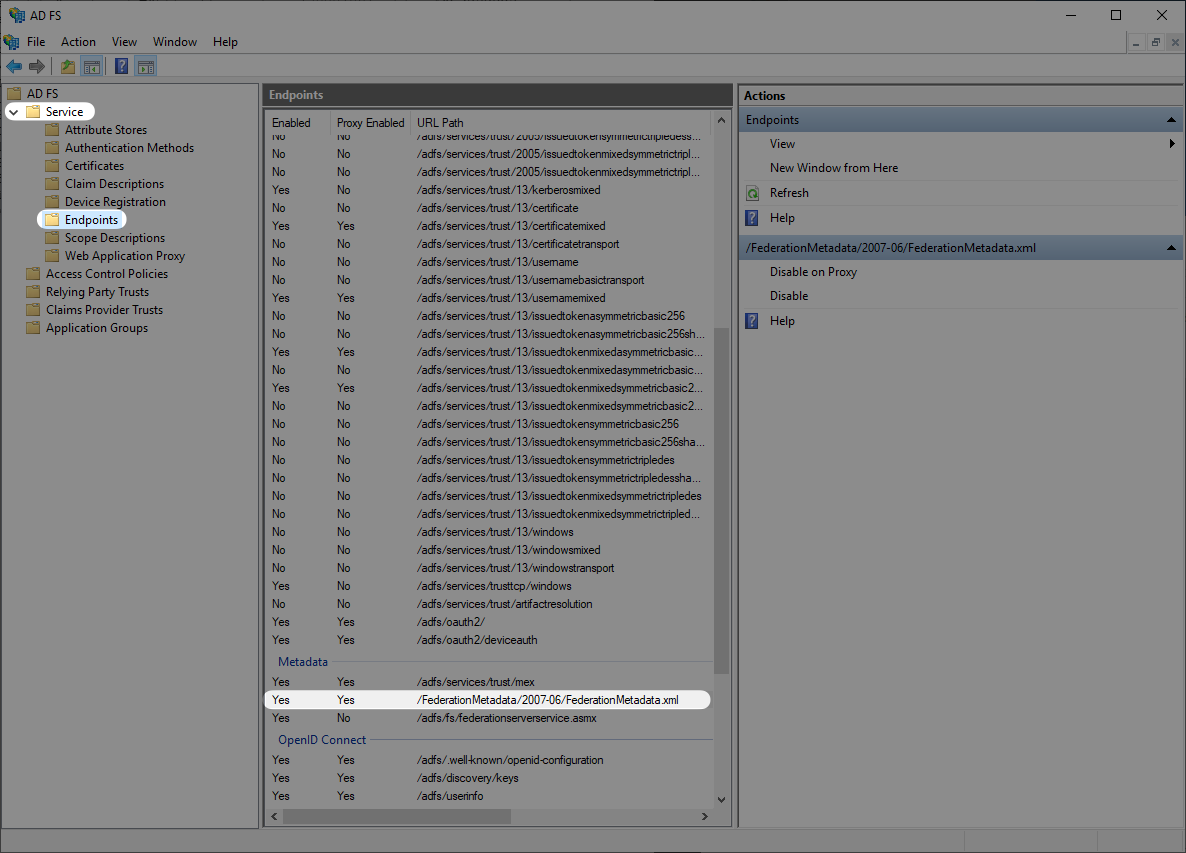The width and height of the screenshot is (1186, 853).
Task: Collapse the Endpoints actions section header
Action: pyautogui.click(x=1170, y=118)
